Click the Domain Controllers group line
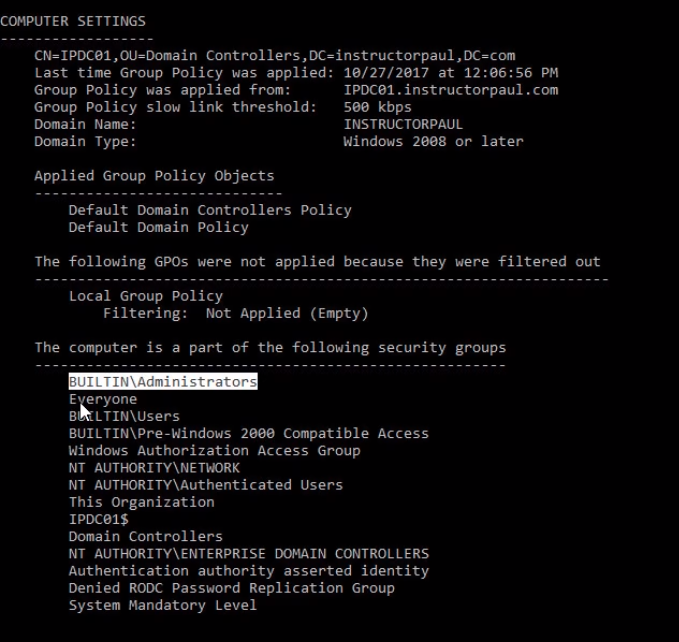Image resolution: width=679 pixels, height=642 pixels. click(x=145, y=537)
